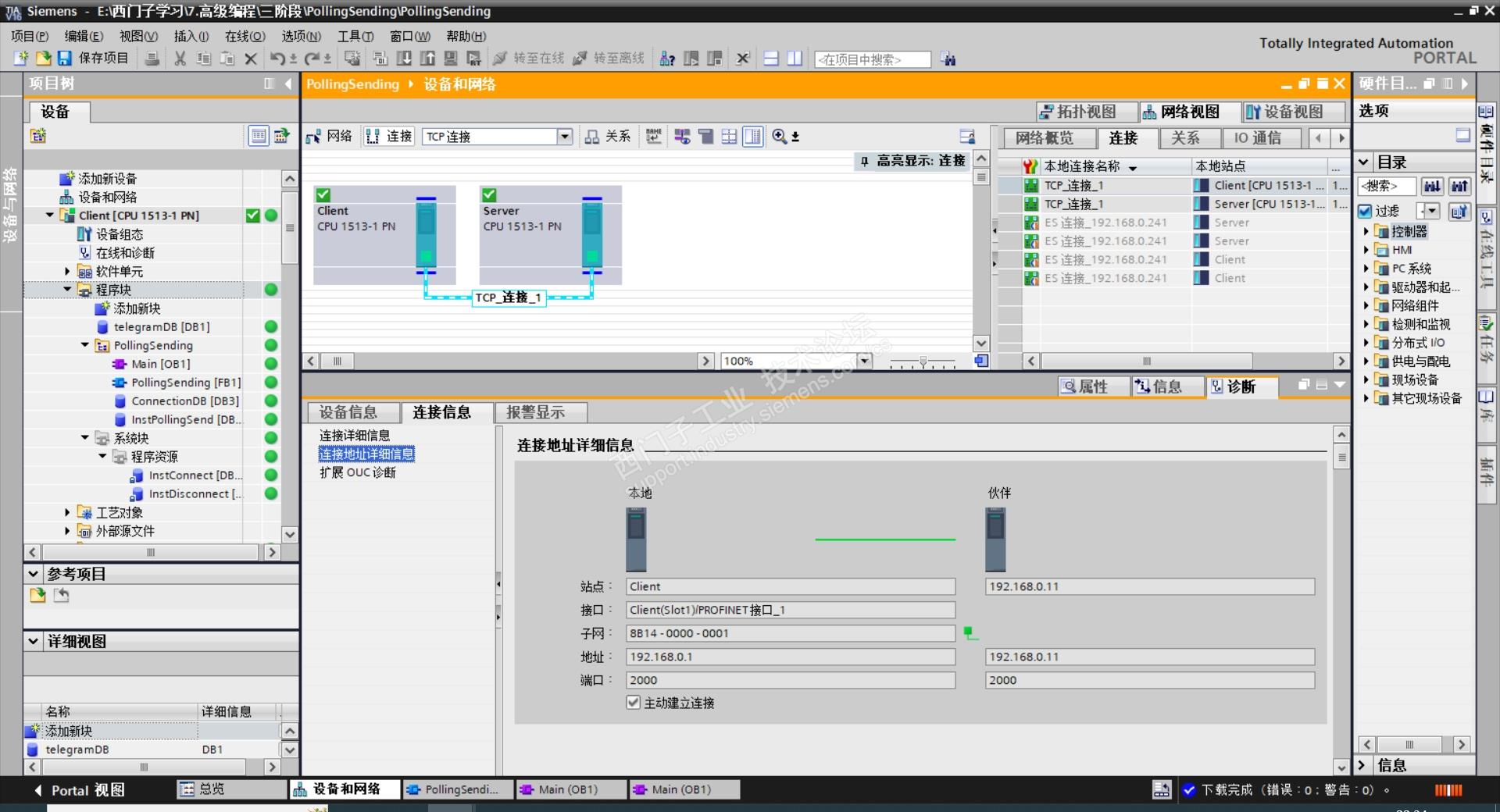Click the accessible devices icon with question mark

[x=667, y=59]
